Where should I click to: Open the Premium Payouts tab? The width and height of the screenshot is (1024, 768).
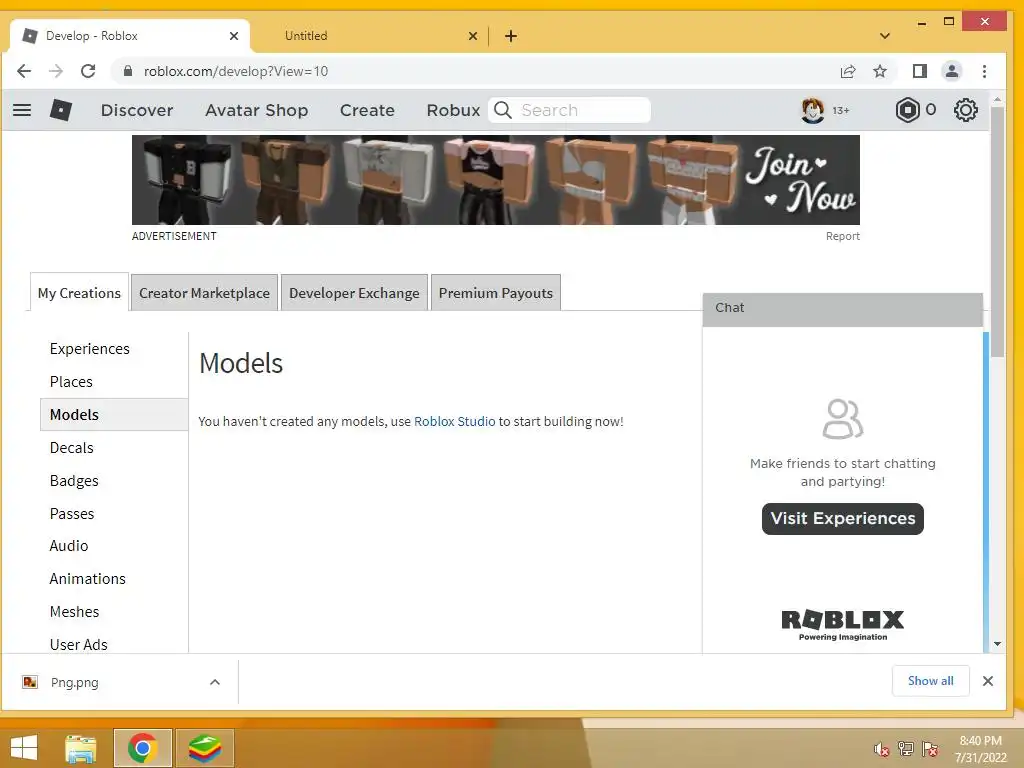point(496,293)
